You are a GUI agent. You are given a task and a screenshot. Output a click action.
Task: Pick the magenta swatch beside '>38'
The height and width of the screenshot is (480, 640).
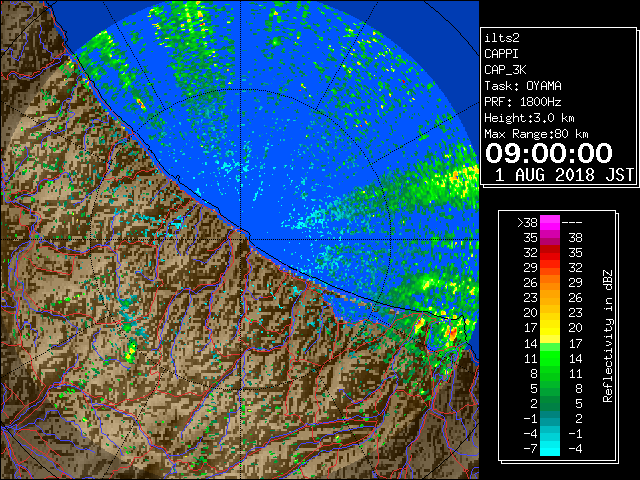550,222
